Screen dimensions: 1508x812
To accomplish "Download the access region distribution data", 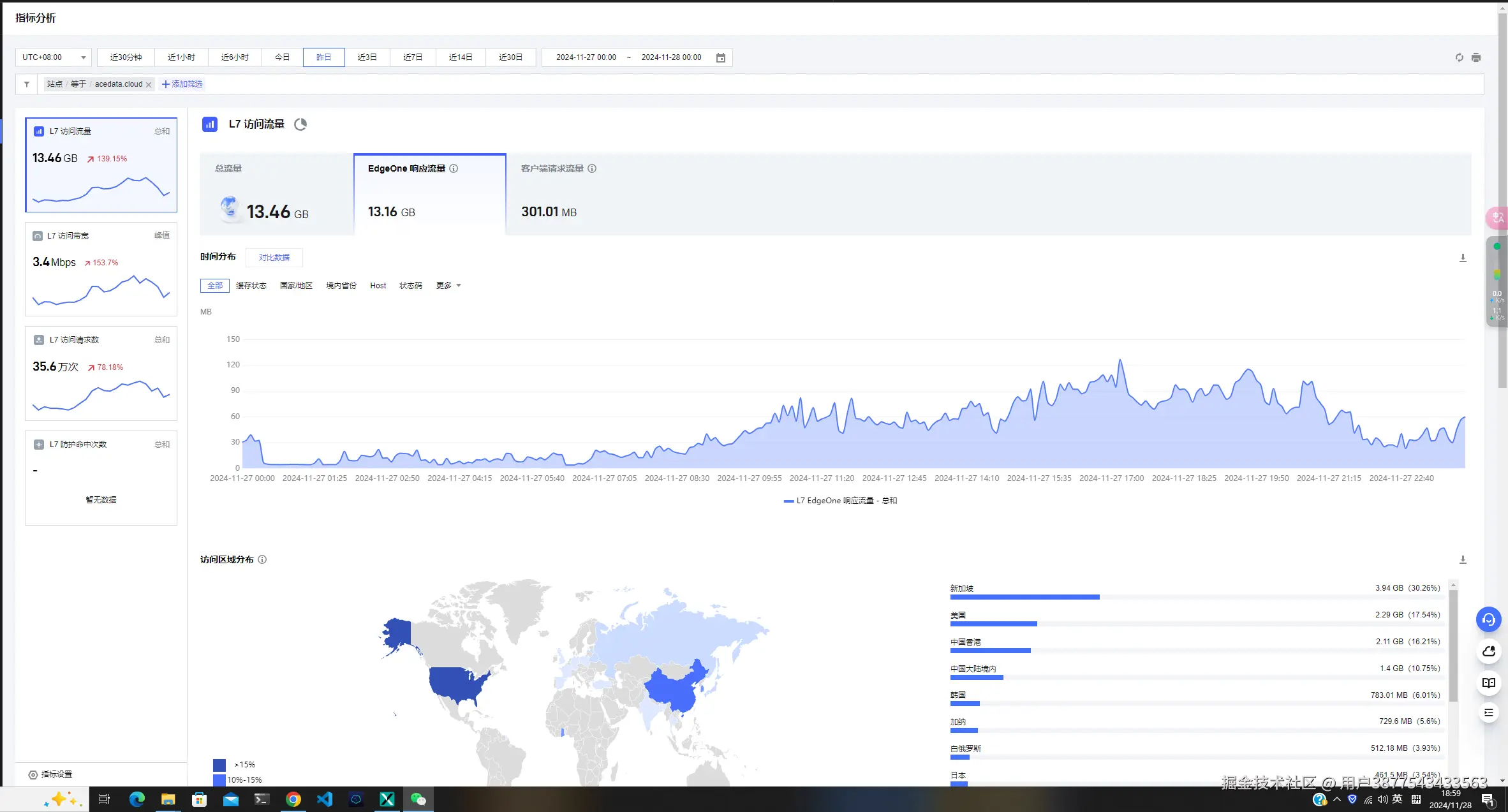I will (x=1463, y=559).
